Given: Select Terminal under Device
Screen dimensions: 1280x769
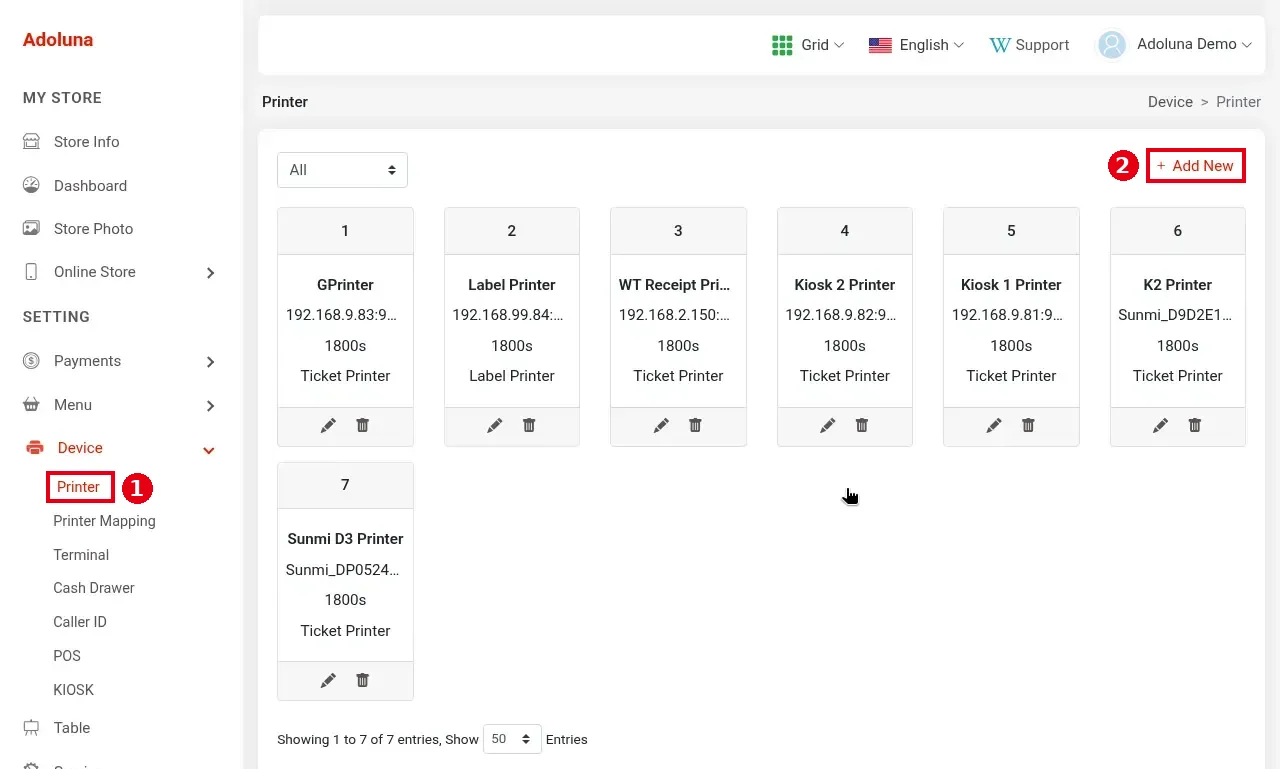Looking at the screenshot, I should (x=81, y=555).
